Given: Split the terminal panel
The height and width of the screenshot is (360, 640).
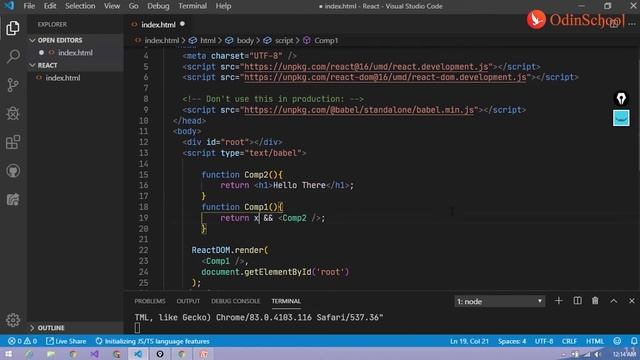Looking at the screenshot, I should [x=577, y=301].
